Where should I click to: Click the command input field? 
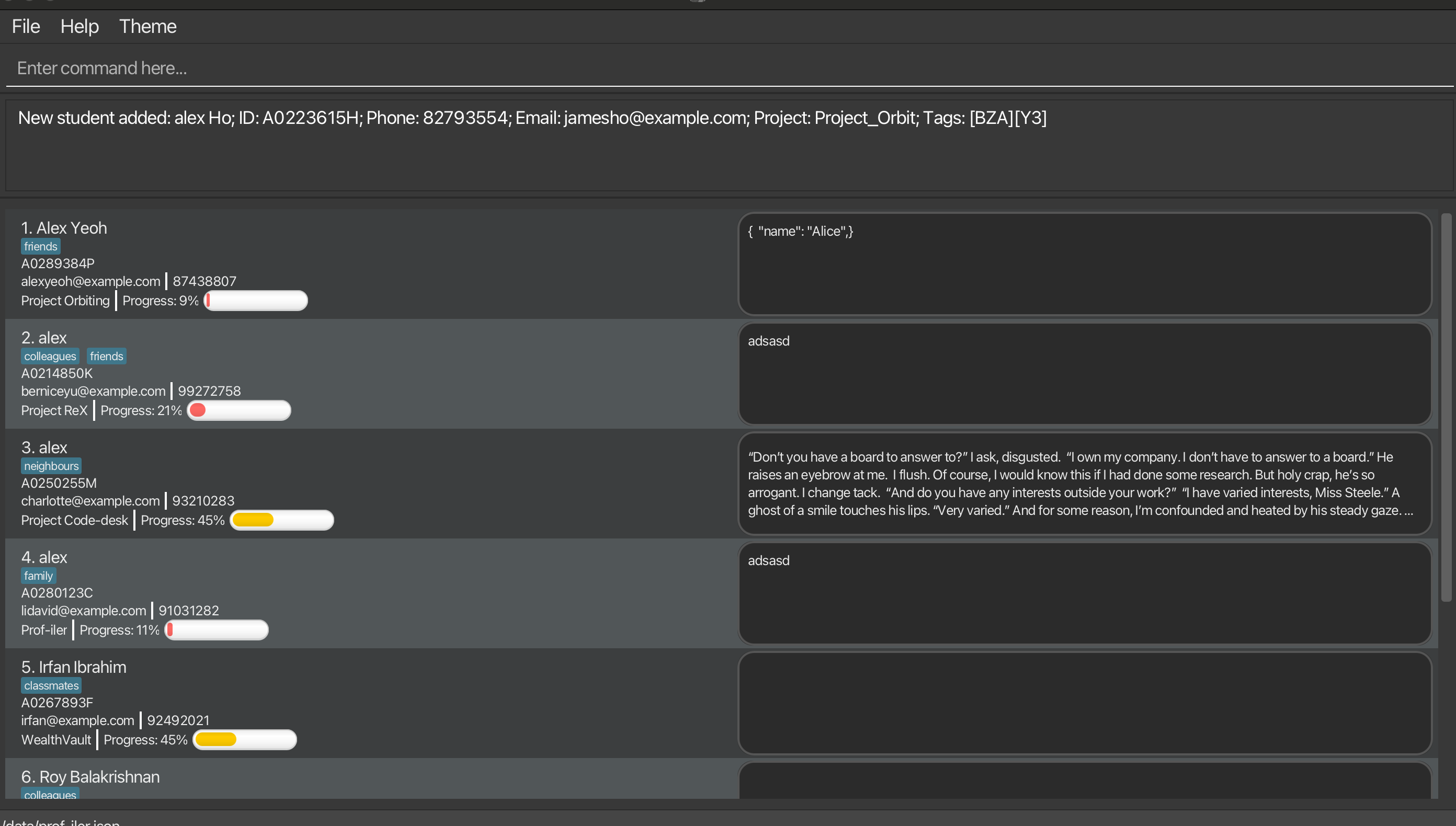pyautogui.click(x=729, y=68)
